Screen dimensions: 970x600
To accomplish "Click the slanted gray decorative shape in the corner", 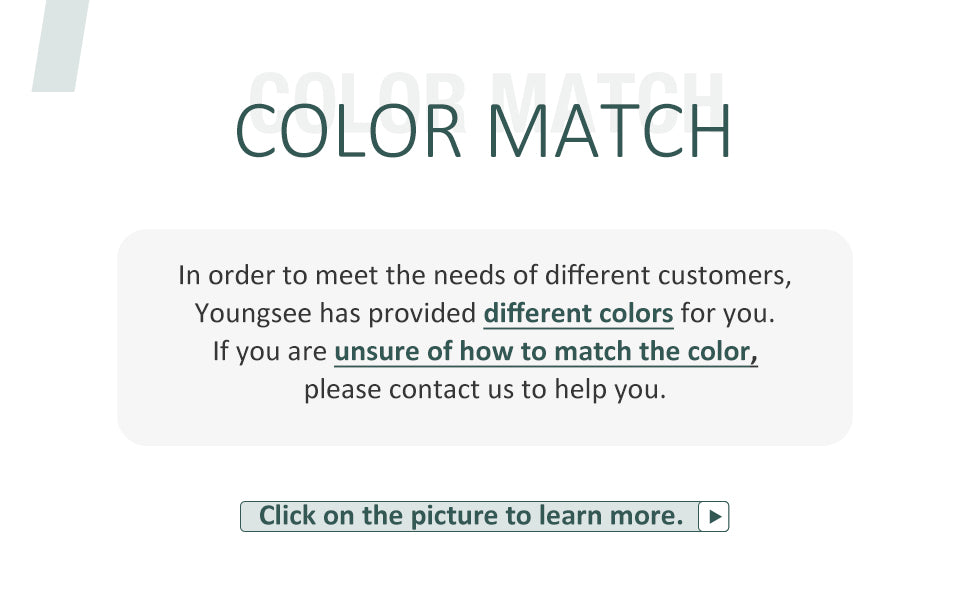I will [x=61, y=46].
